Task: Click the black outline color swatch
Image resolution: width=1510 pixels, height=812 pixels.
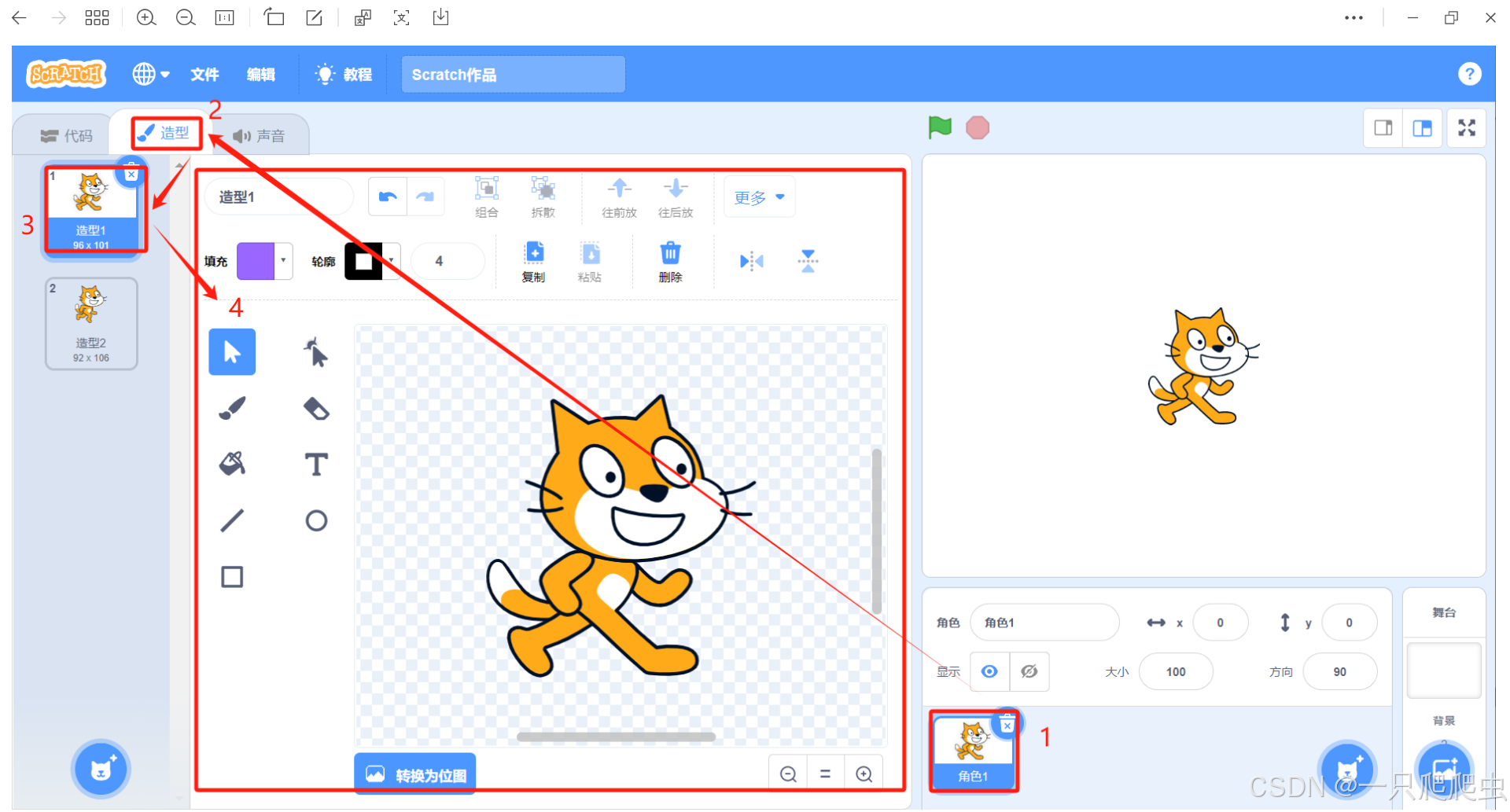Action: tap(363, 261)
